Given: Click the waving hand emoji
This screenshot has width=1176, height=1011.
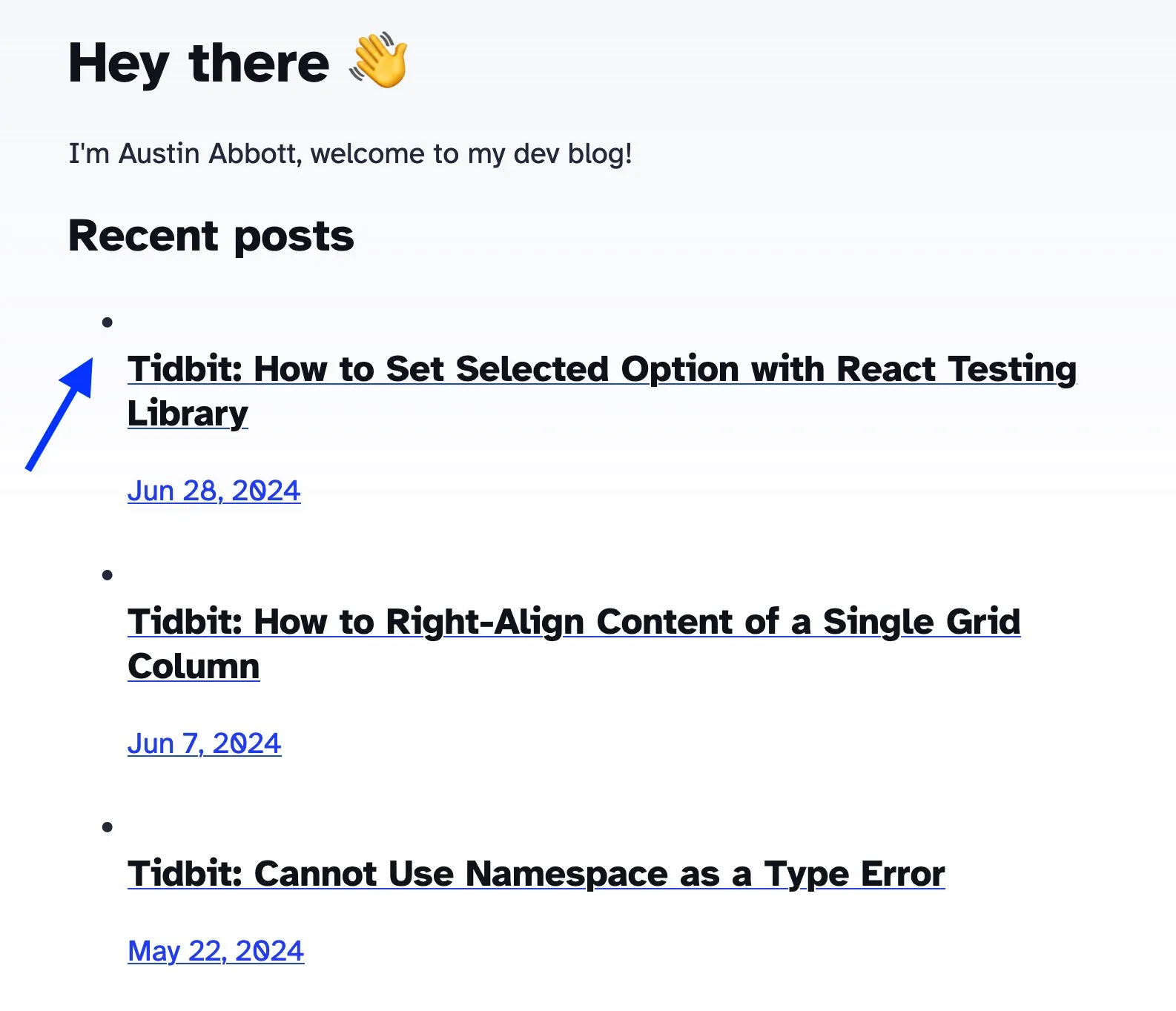Looking at the screenshot, I should click(x=379, y=62).
